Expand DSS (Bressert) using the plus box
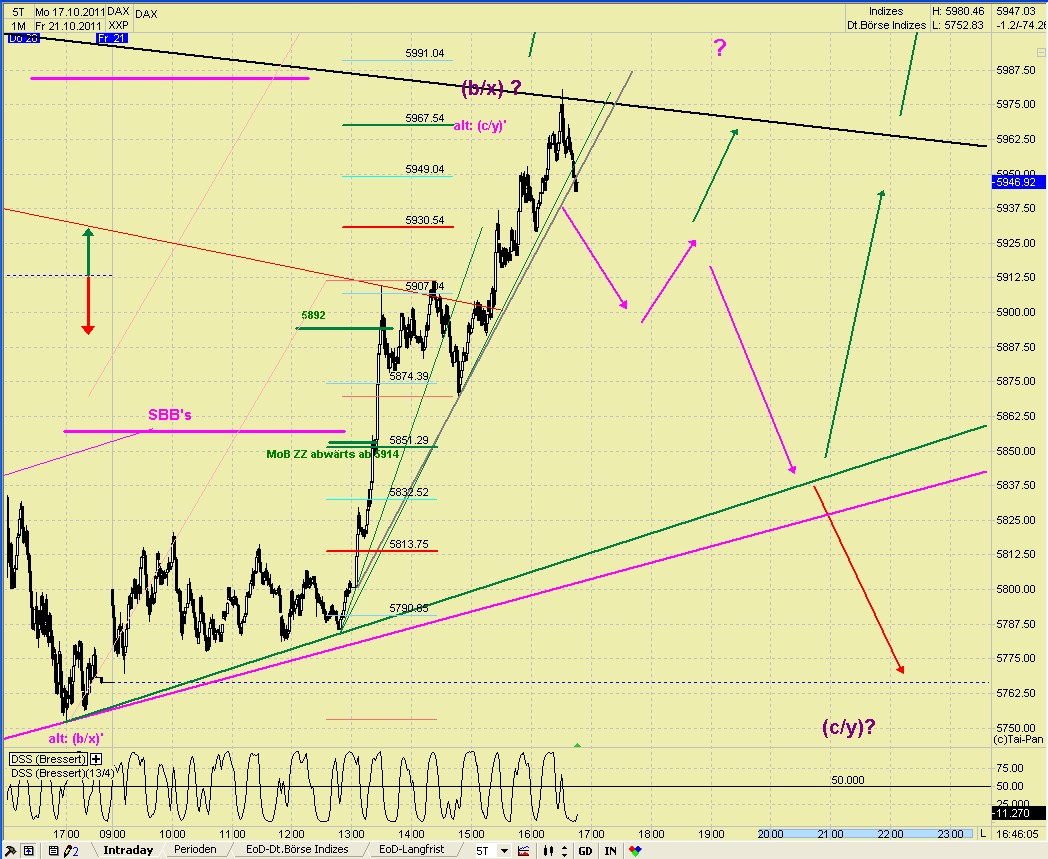Viewport: 1048px width, 859px height. [94, 758]
